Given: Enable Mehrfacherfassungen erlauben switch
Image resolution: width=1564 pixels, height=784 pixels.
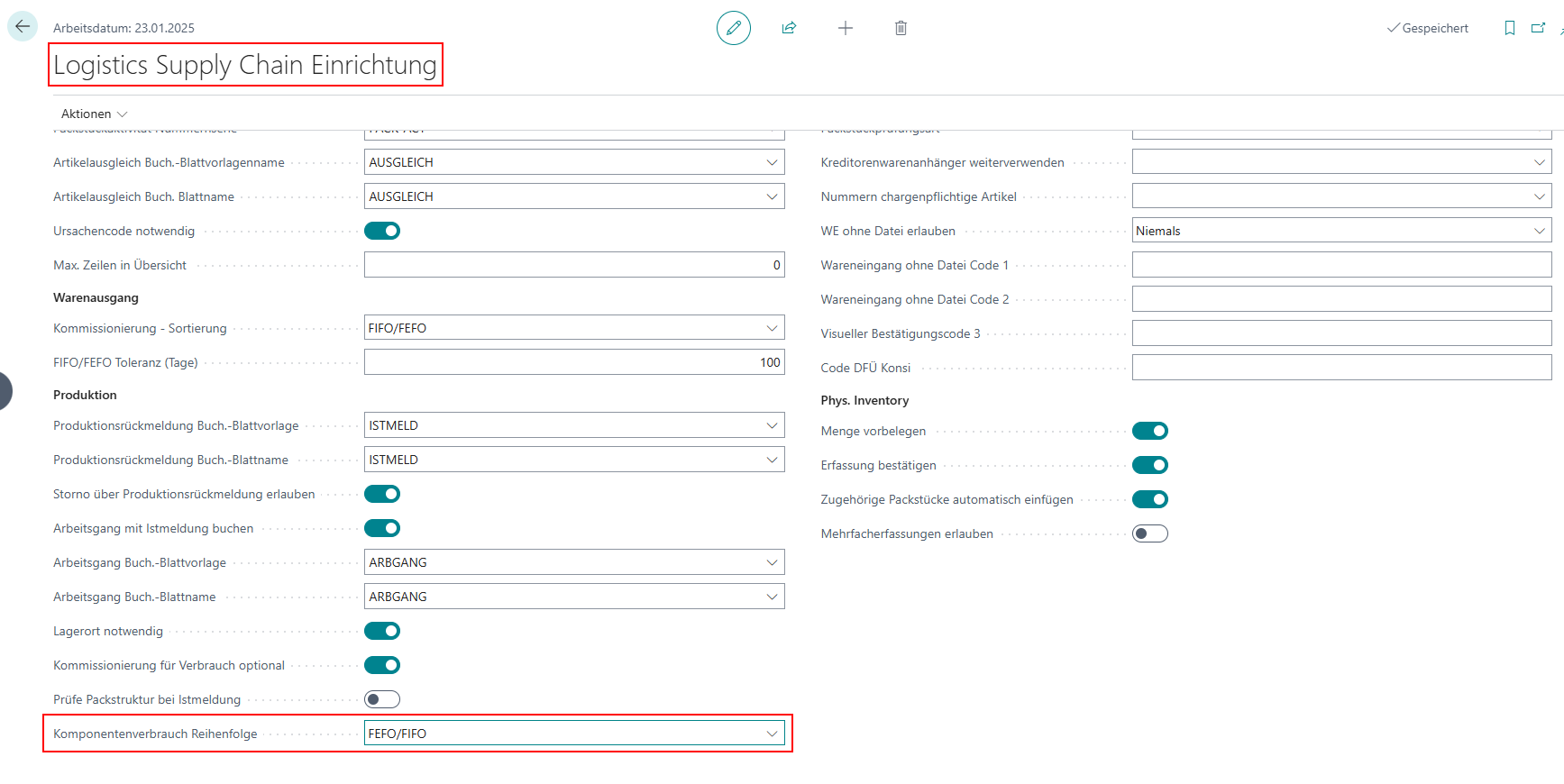Looking at the screenshot, I should click(x=1149, y=533).
